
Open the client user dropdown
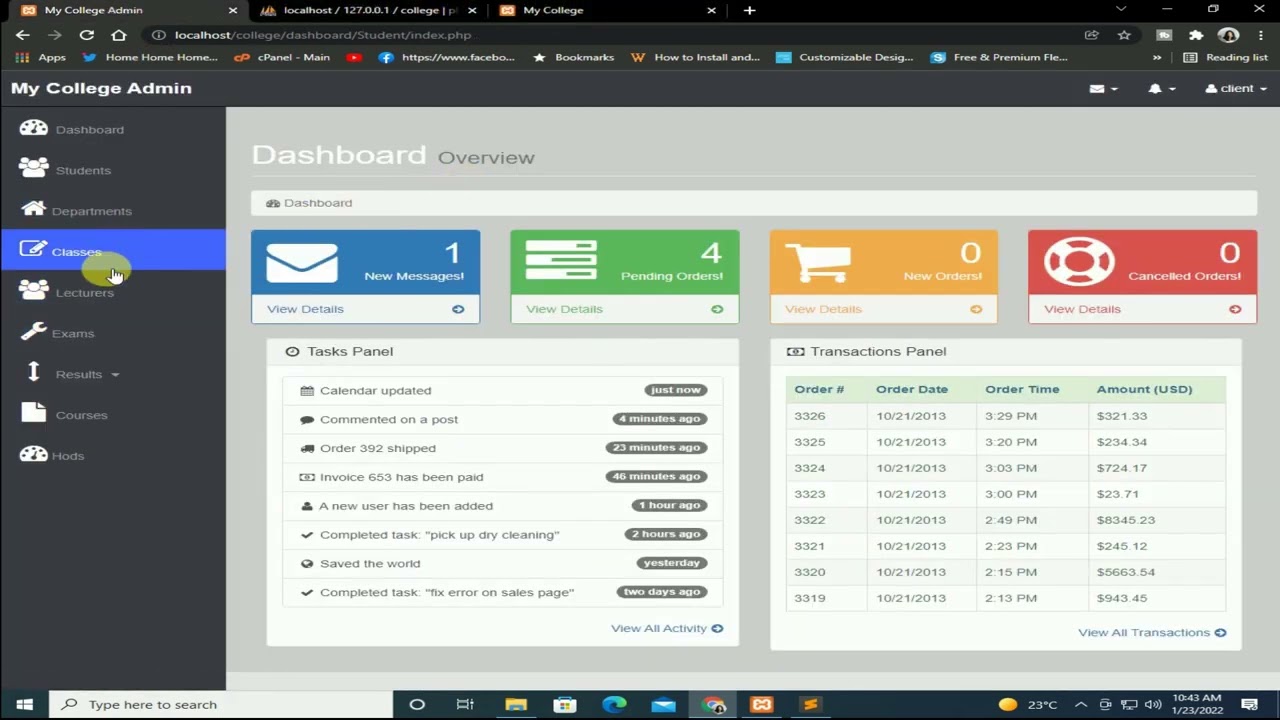1236,88
